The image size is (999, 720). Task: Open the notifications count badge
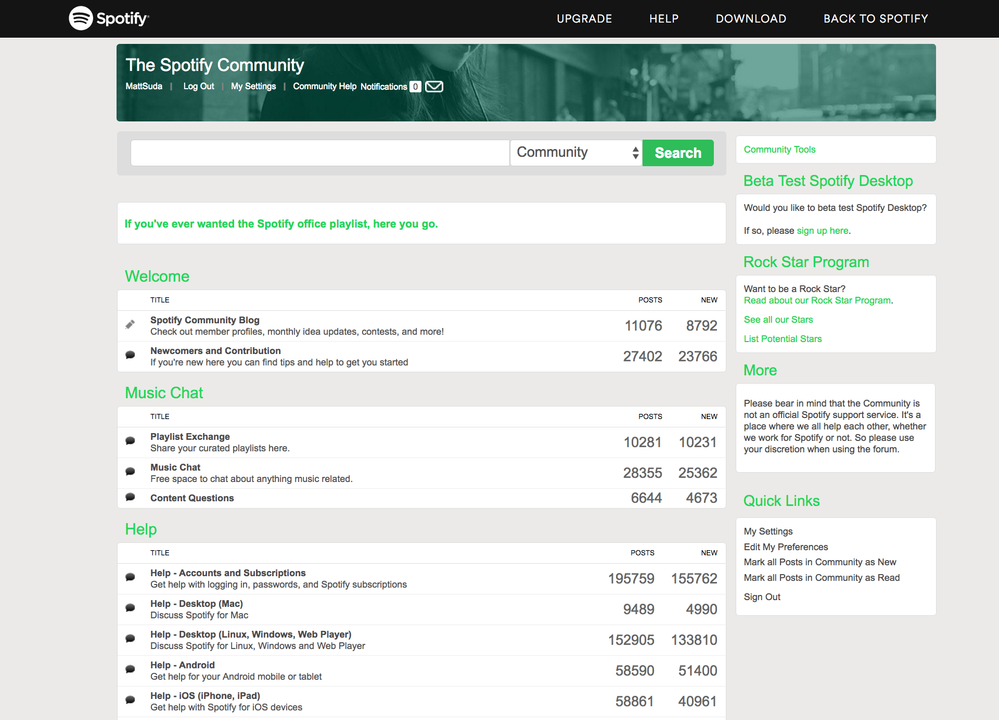[415, 87]
